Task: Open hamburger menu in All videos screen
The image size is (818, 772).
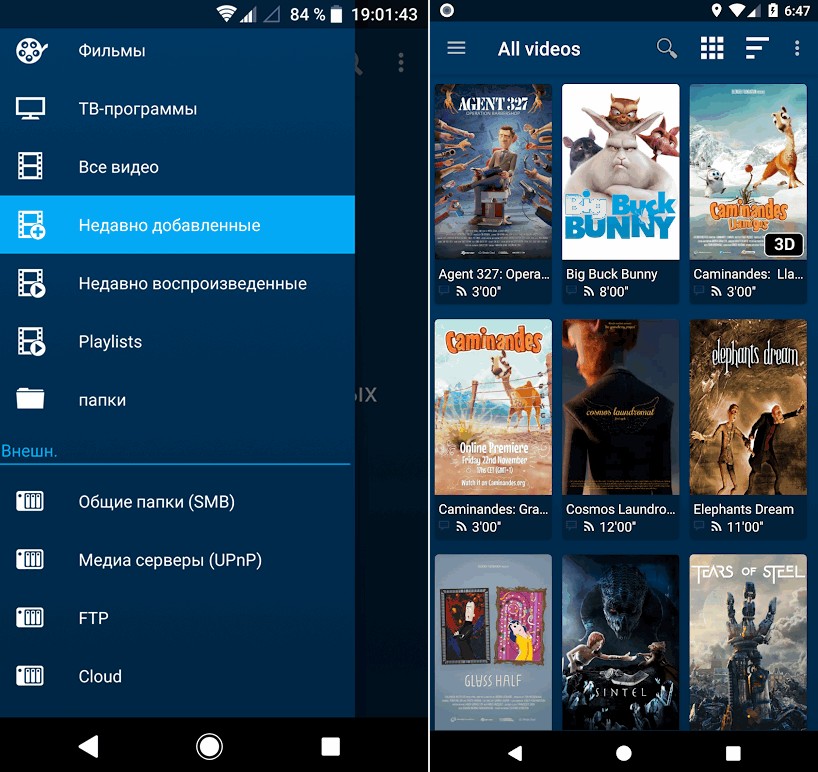Action: (456, 48)
